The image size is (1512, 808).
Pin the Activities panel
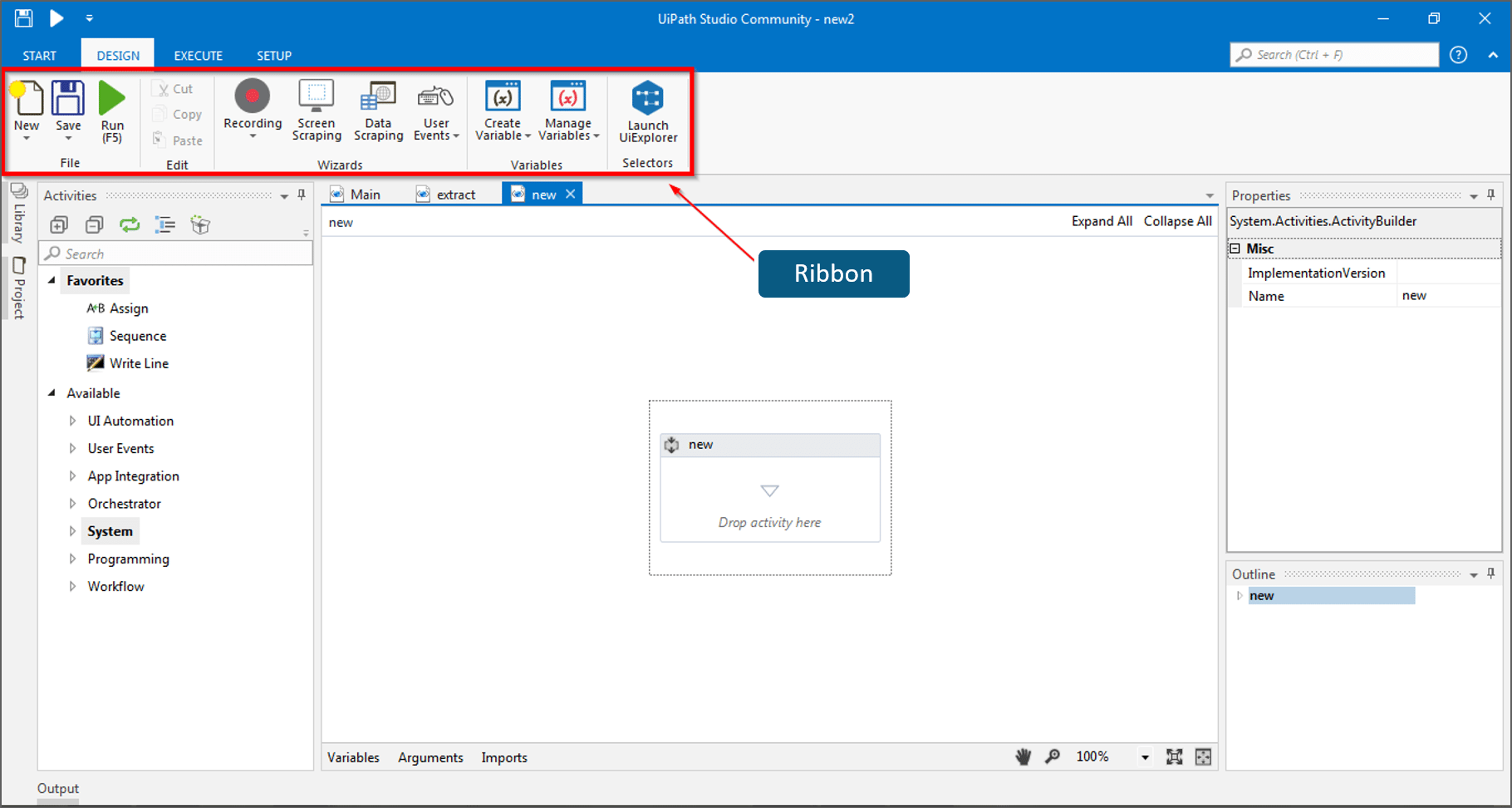(x=302, y=195)
